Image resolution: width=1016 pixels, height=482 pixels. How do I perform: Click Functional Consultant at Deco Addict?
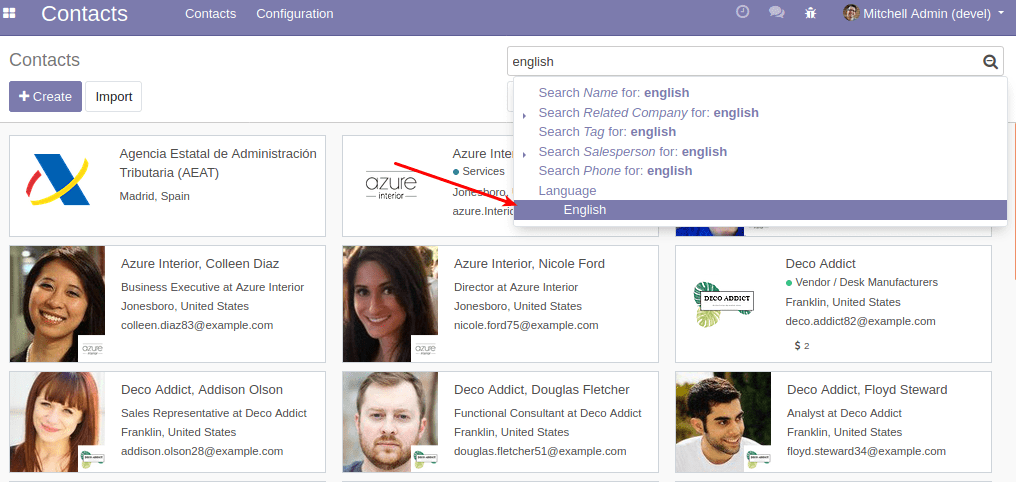click(548, 413)
